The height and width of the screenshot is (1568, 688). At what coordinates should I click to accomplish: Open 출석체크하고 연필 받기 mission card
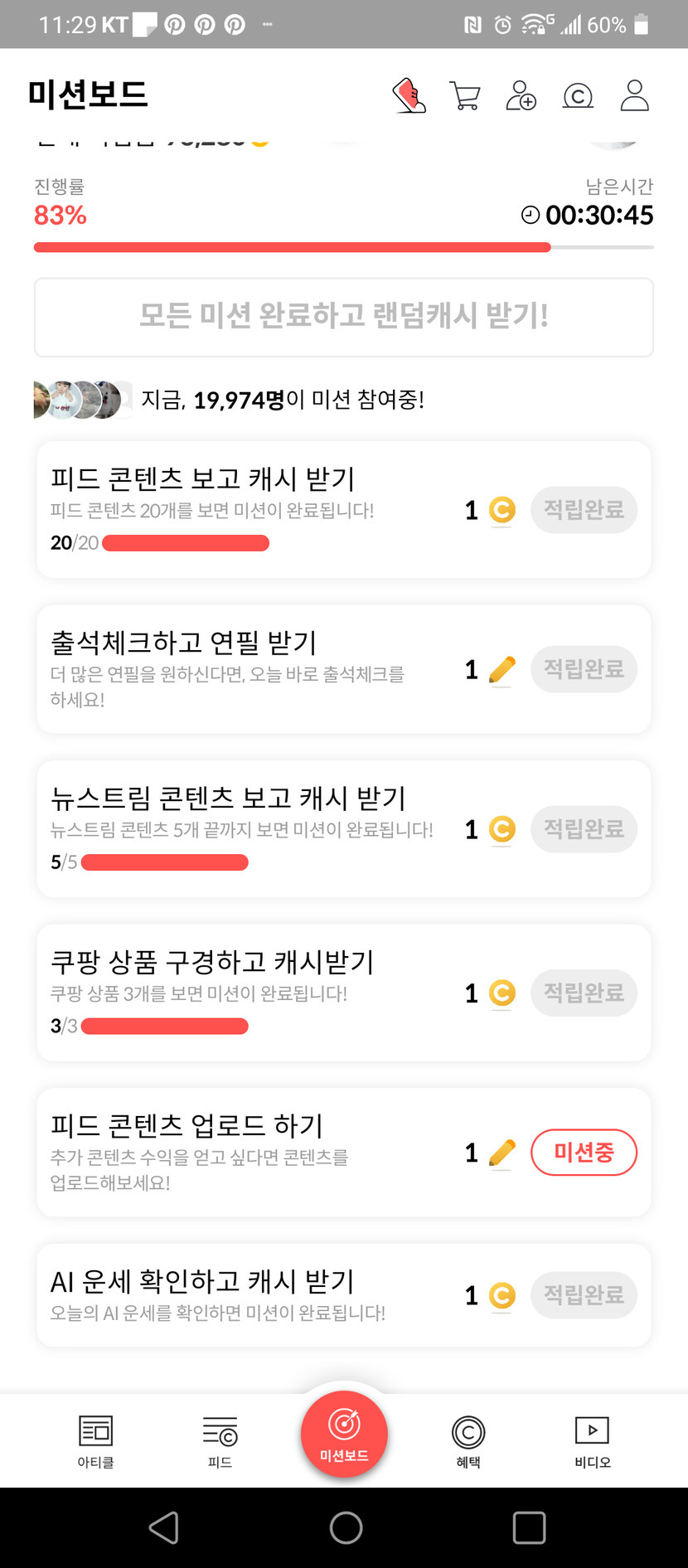pyautogui.click(x=249, y=668)
